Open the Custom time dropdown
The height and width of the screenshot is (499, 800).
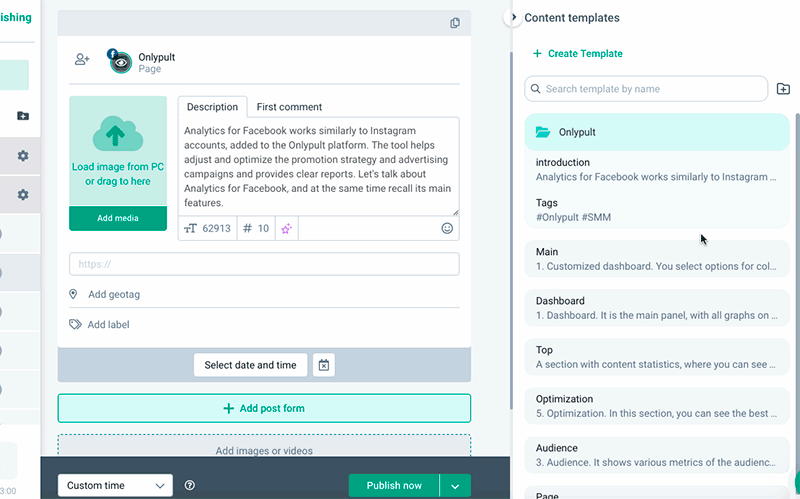115,486
